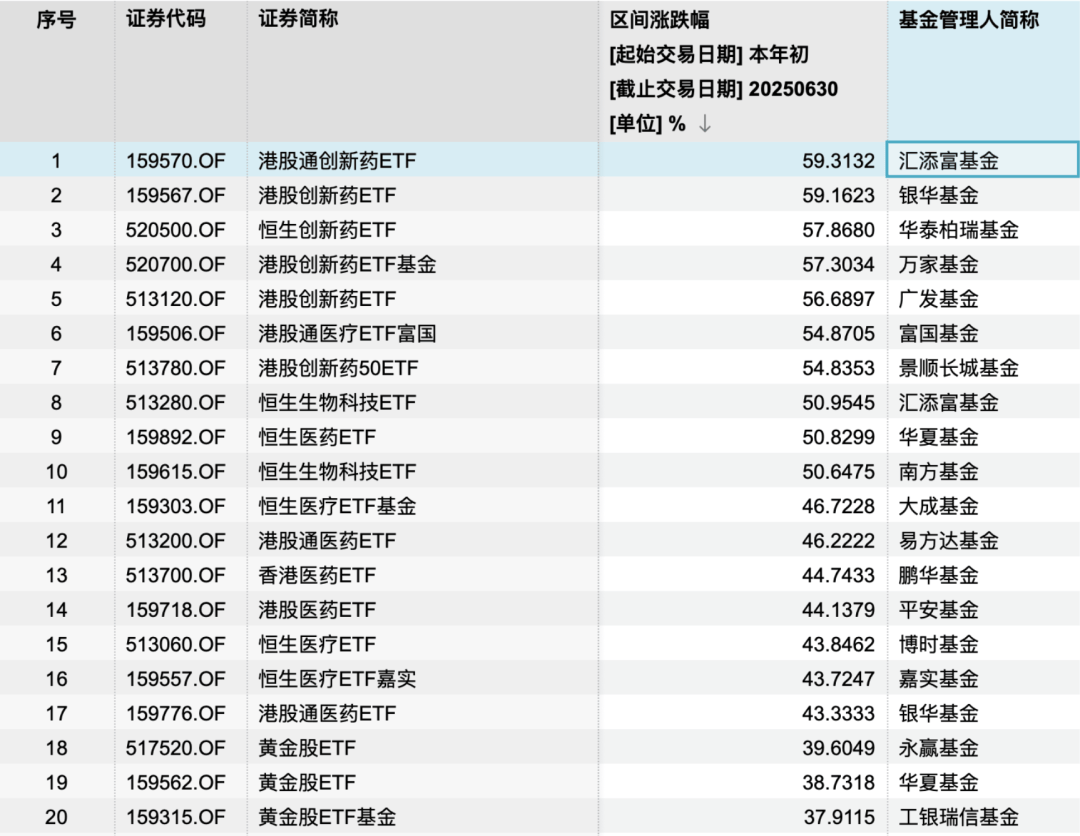Click value cell 59.1623
The height and width of the screenshot is (836, 1080).
coord(838,196)
